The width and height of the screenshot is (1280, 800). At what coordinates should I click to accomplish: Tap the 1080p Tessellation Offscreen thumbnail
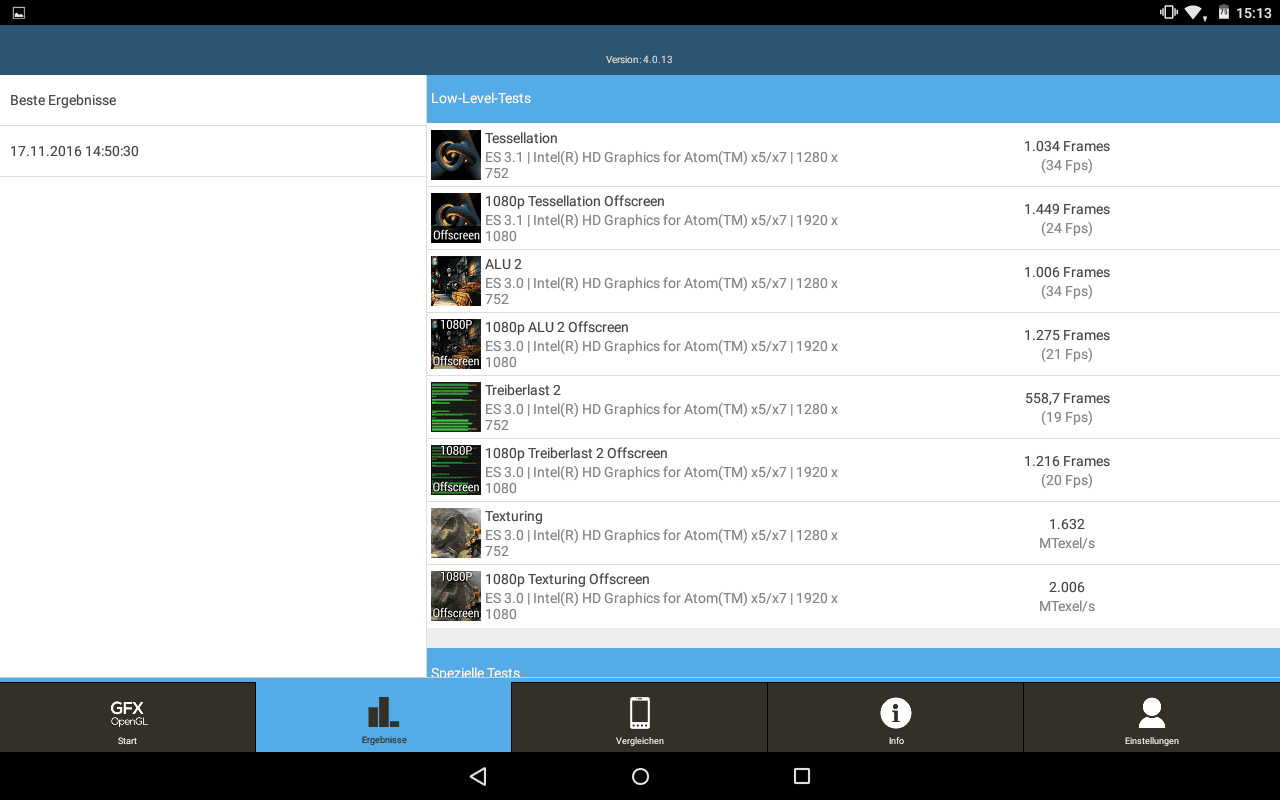(456, 218)
